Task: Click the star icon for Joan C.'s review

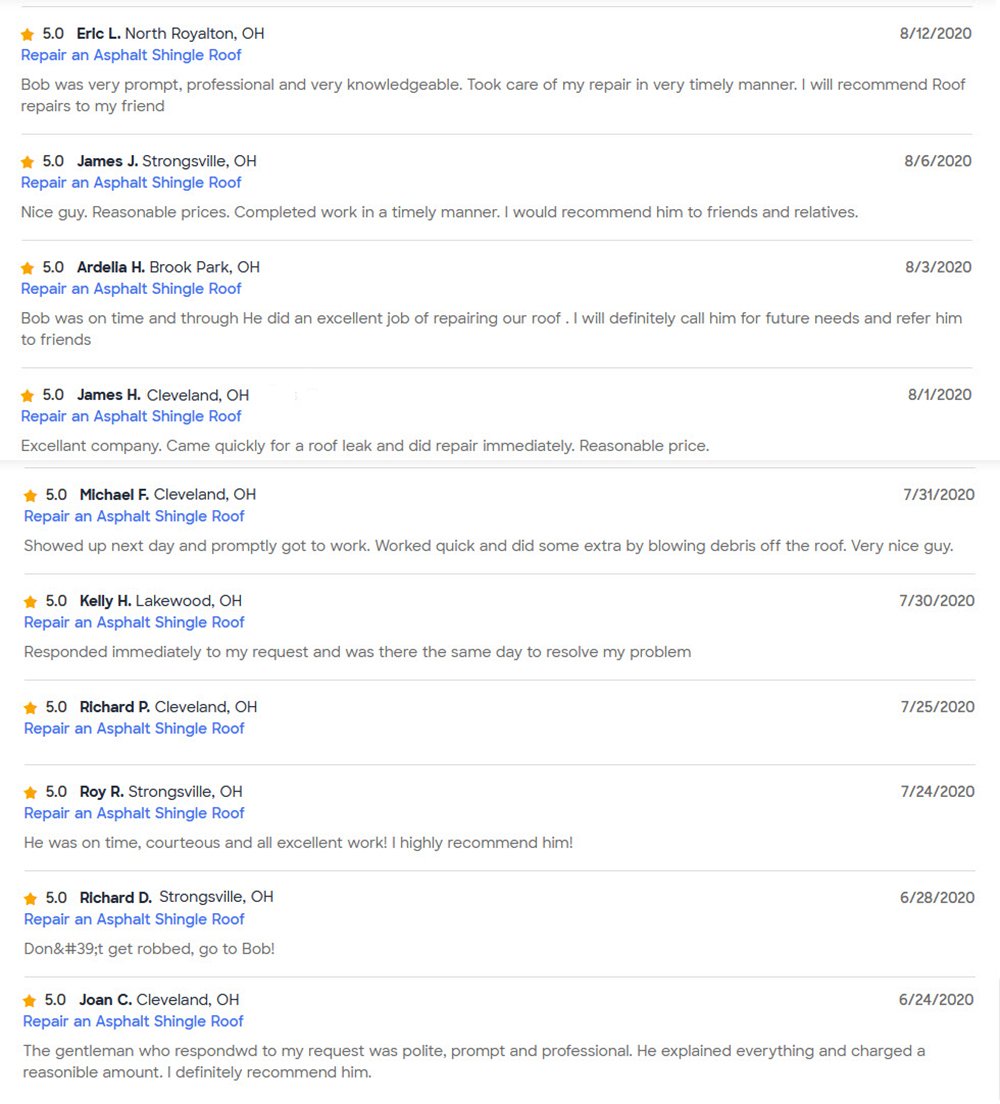Action: (x=31, y=1000)
